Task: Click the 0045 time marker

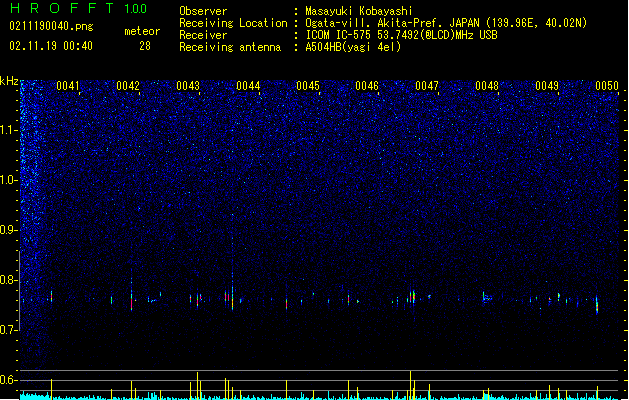Action: (308, 86)
